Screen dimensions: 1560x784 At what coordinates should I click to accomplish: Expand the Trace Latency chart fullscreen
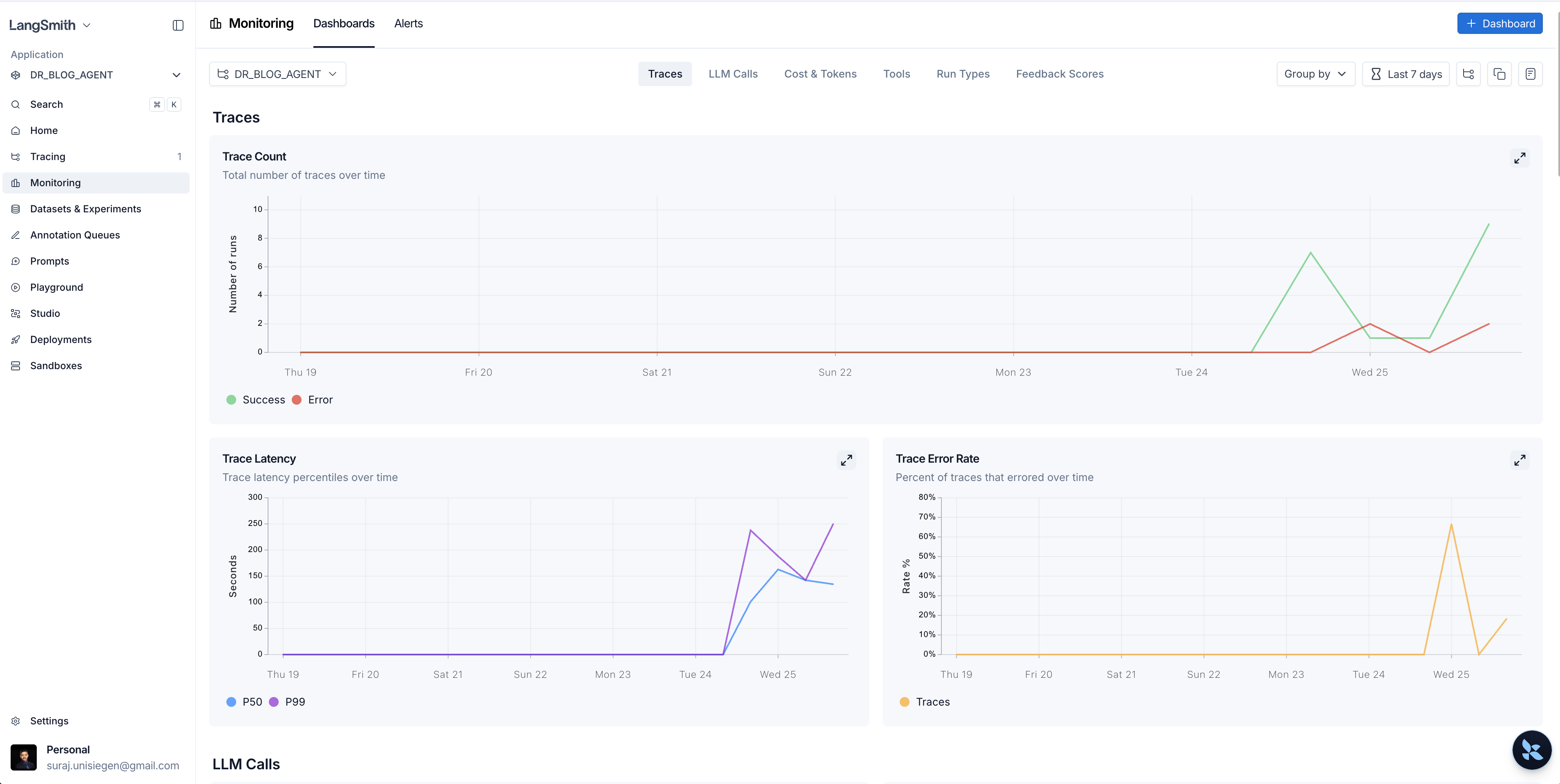(x=846, y=460)
